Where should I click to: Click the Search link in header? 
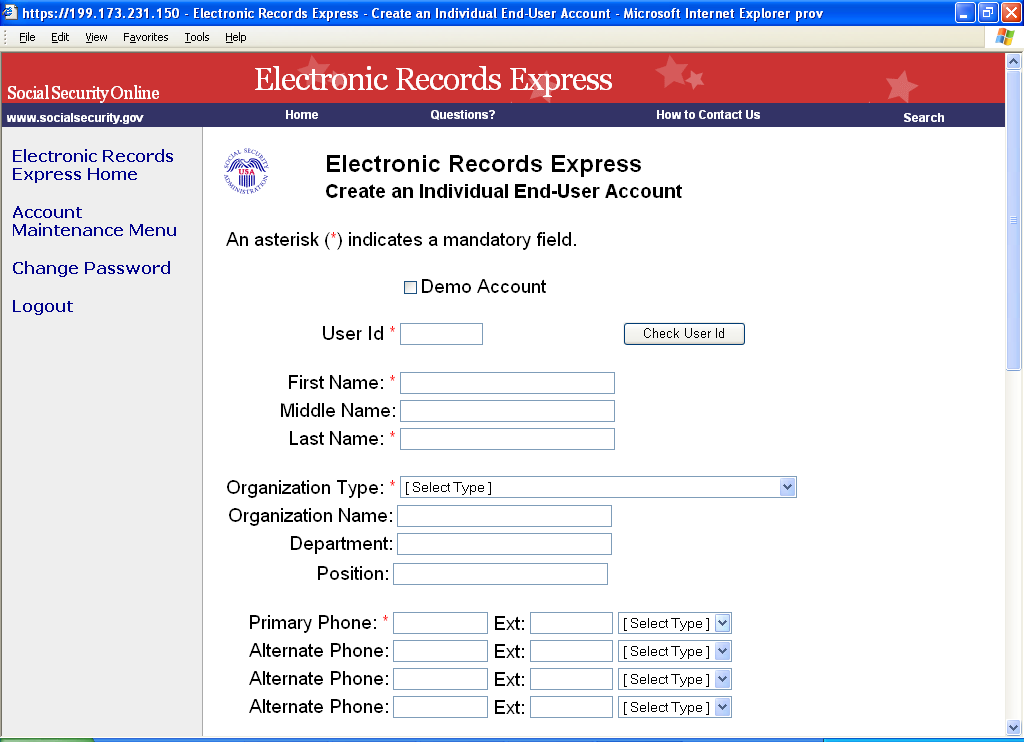(923, 118)
